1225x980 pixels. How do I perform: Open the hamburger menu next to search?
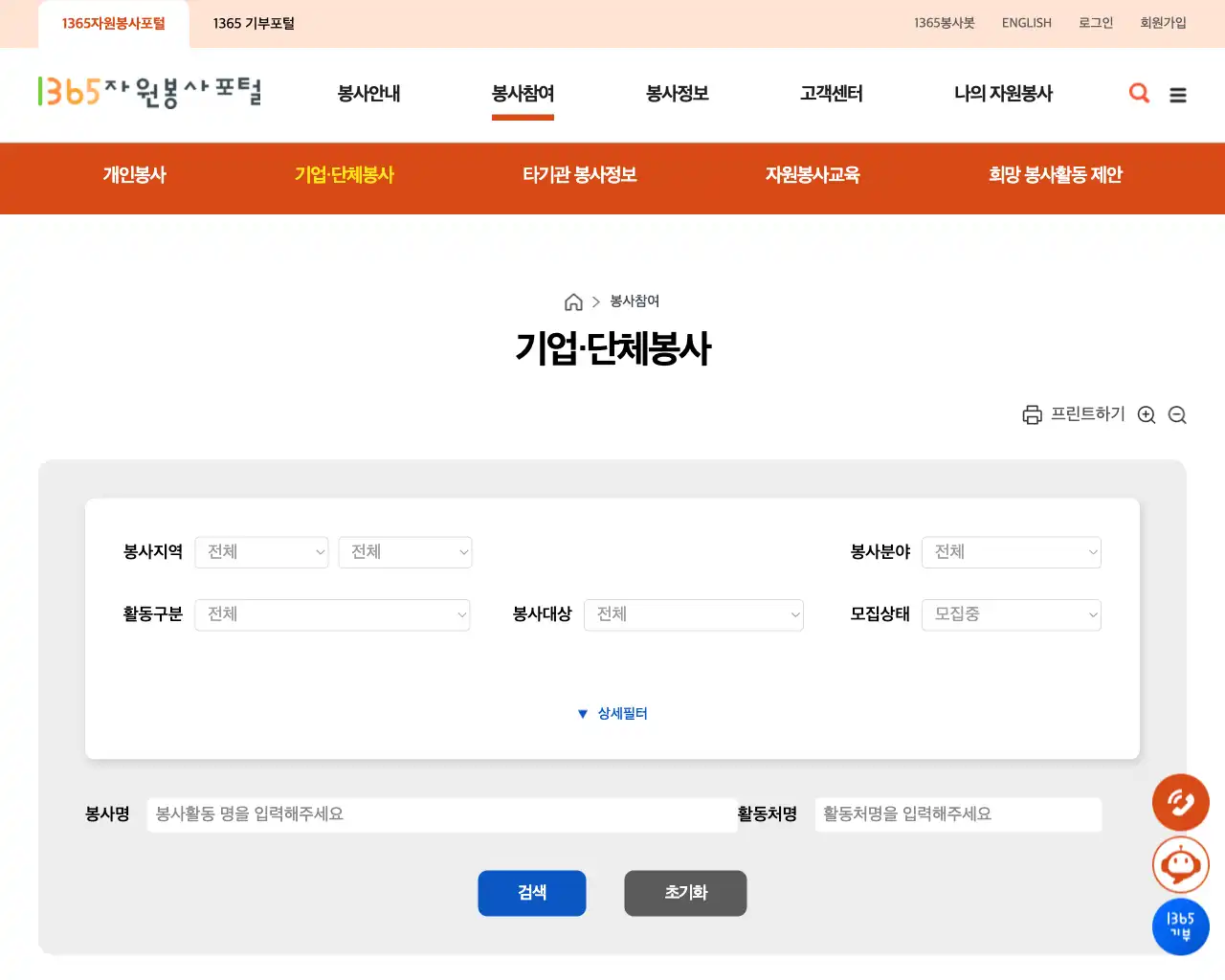click(x=1178, y=95)
